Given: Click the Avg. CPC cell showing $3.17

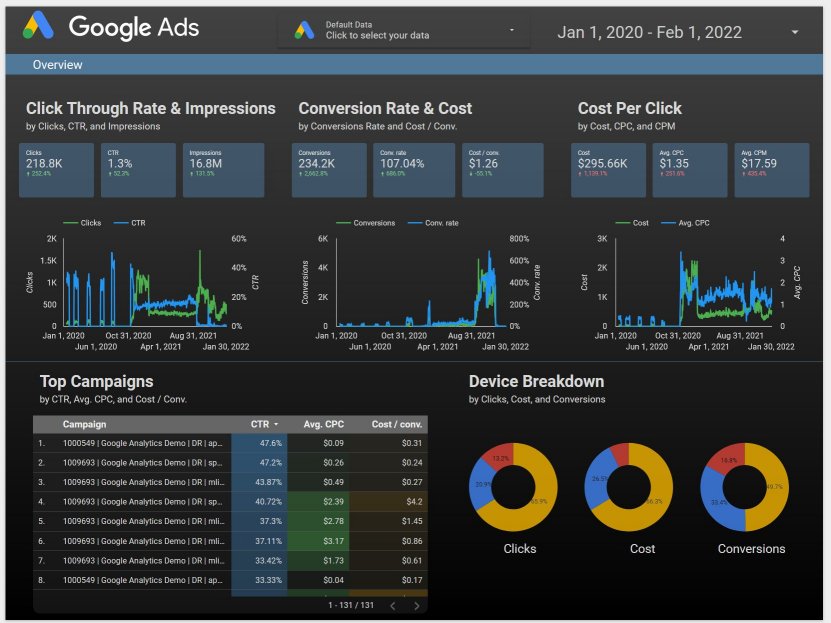Looking at the screenshot, I should [x=318, y=541].
